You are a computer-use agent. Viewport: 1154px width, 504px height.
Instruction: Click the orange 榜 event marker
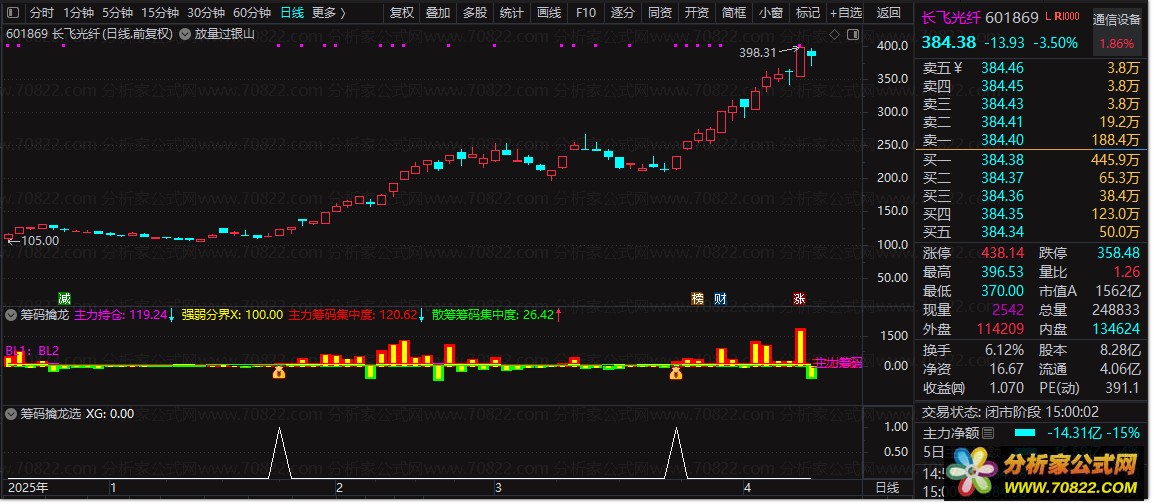(x=697, y=298)
